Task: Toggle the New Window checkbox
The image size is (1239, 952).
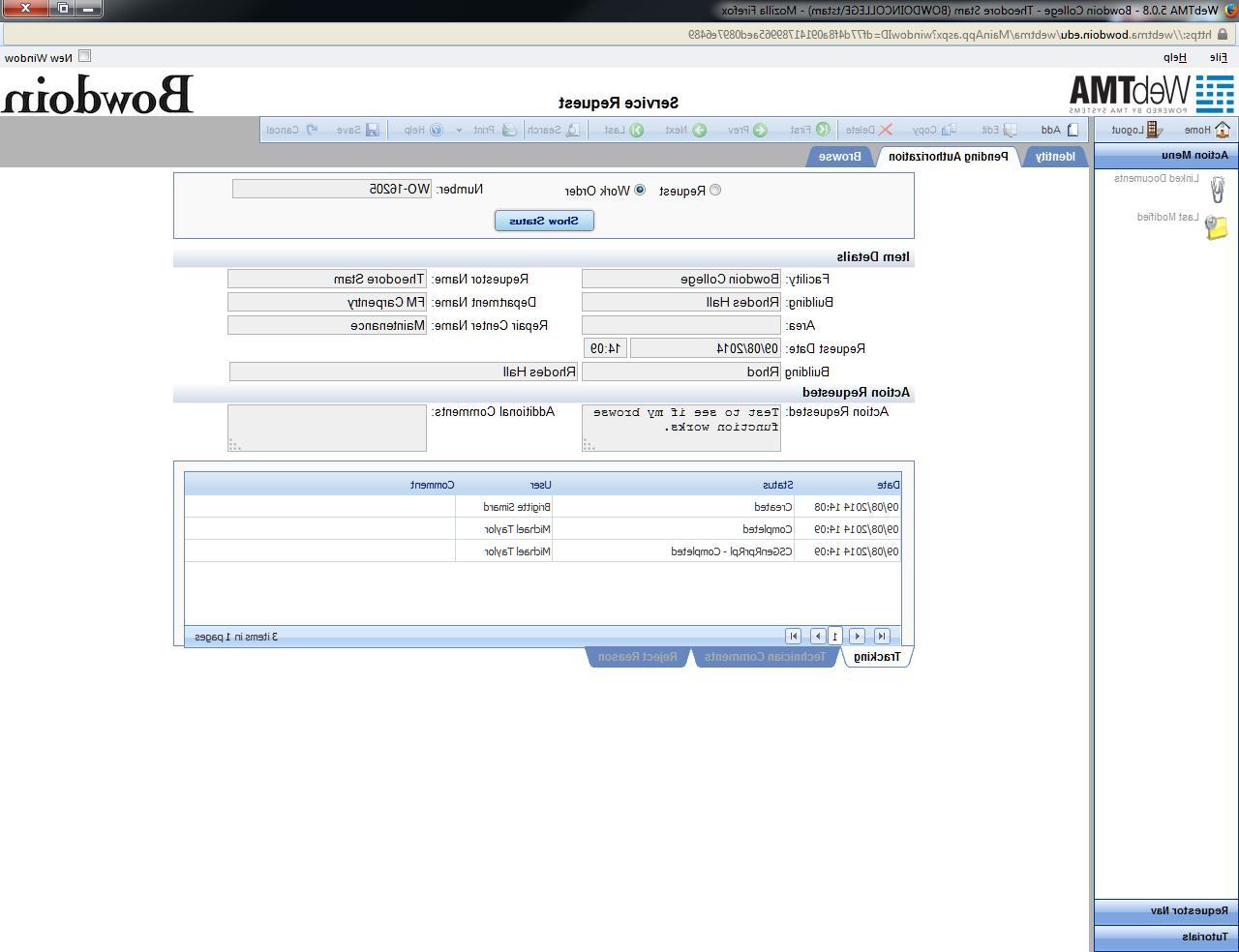Action: click(x=84, y=57)
